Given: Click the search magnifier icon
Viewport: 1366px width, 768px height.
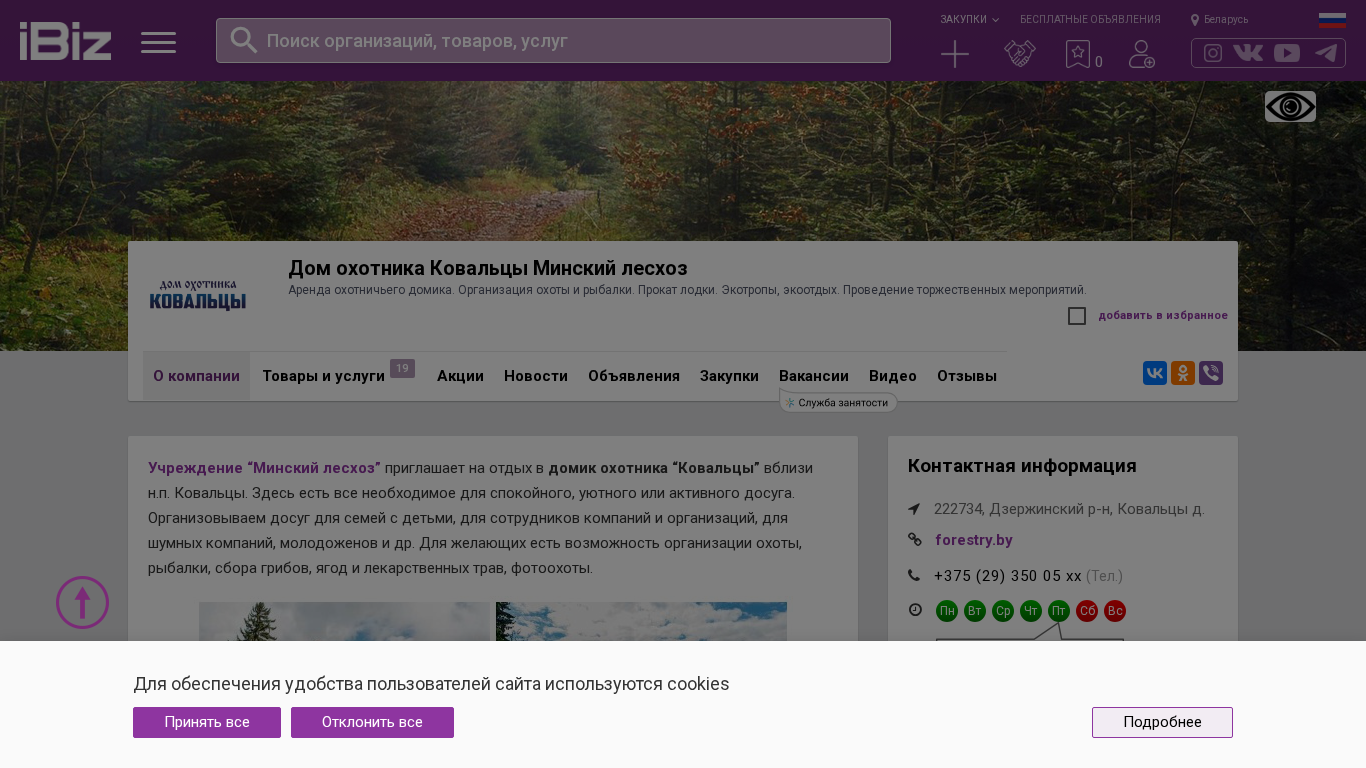Looking at the screenshot, I should click(x=244, y=40).
